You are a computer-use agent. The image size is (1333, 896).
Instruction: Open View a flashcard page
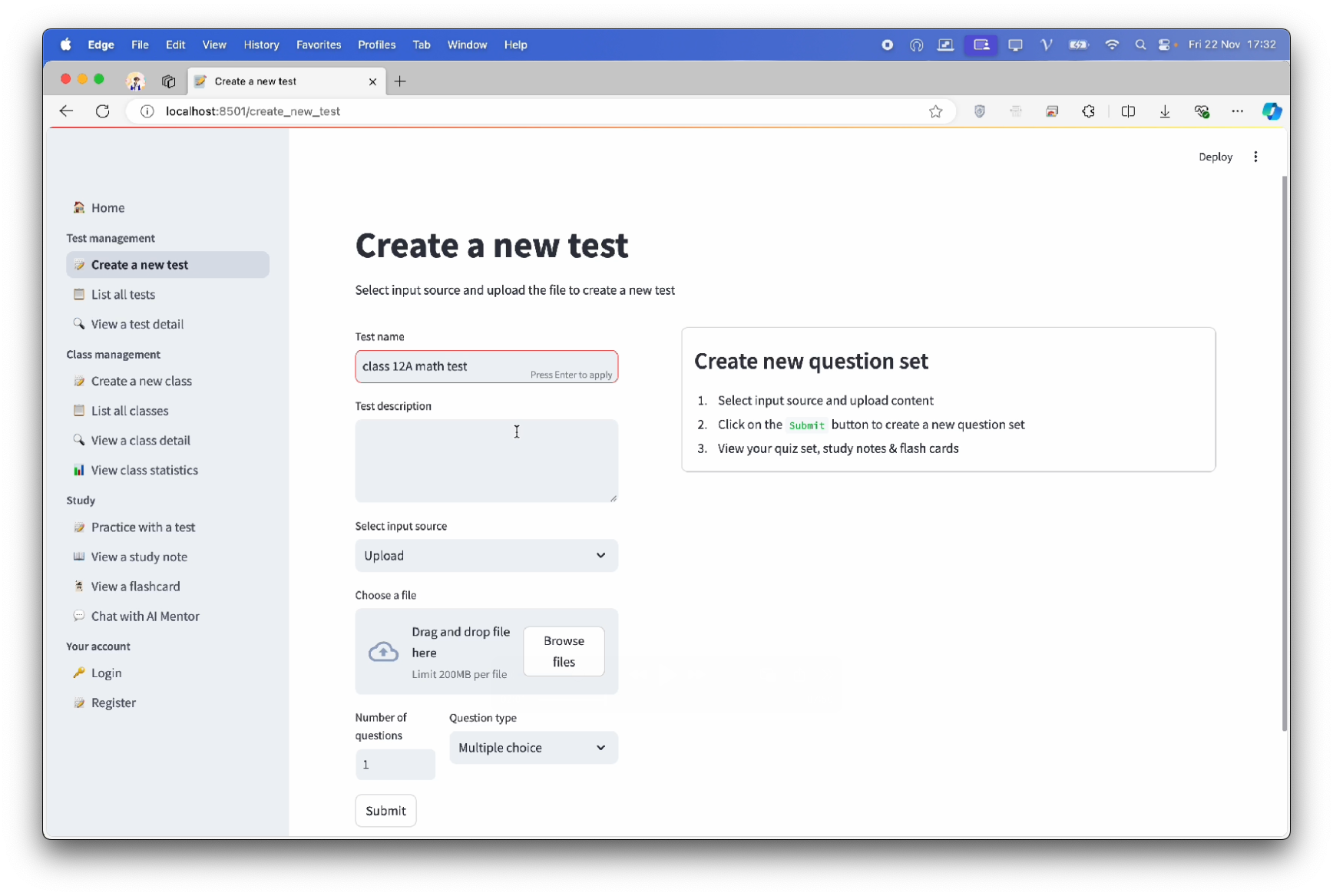pyautogui.click(x=167, y=587)
